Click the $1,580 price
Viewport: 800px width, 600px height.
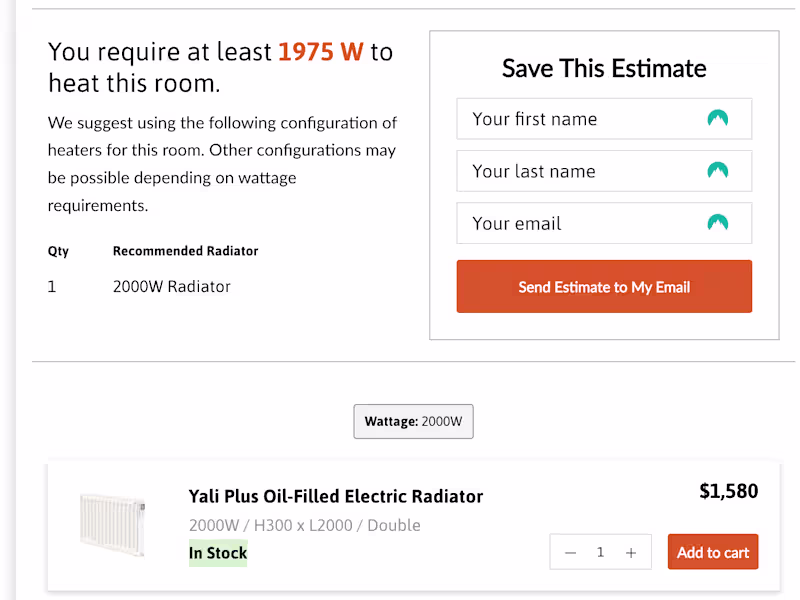(x=728, y=491)
